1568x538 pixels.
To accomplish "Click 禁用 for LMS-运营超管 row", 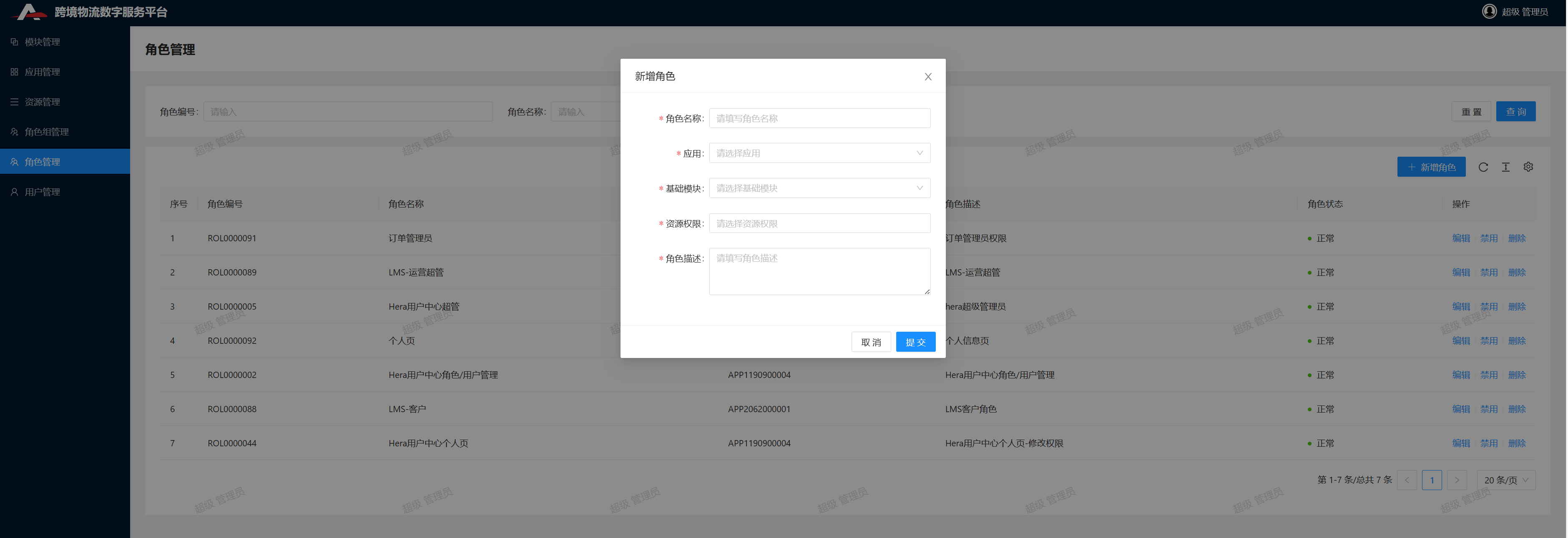I will pos(1488,273).
